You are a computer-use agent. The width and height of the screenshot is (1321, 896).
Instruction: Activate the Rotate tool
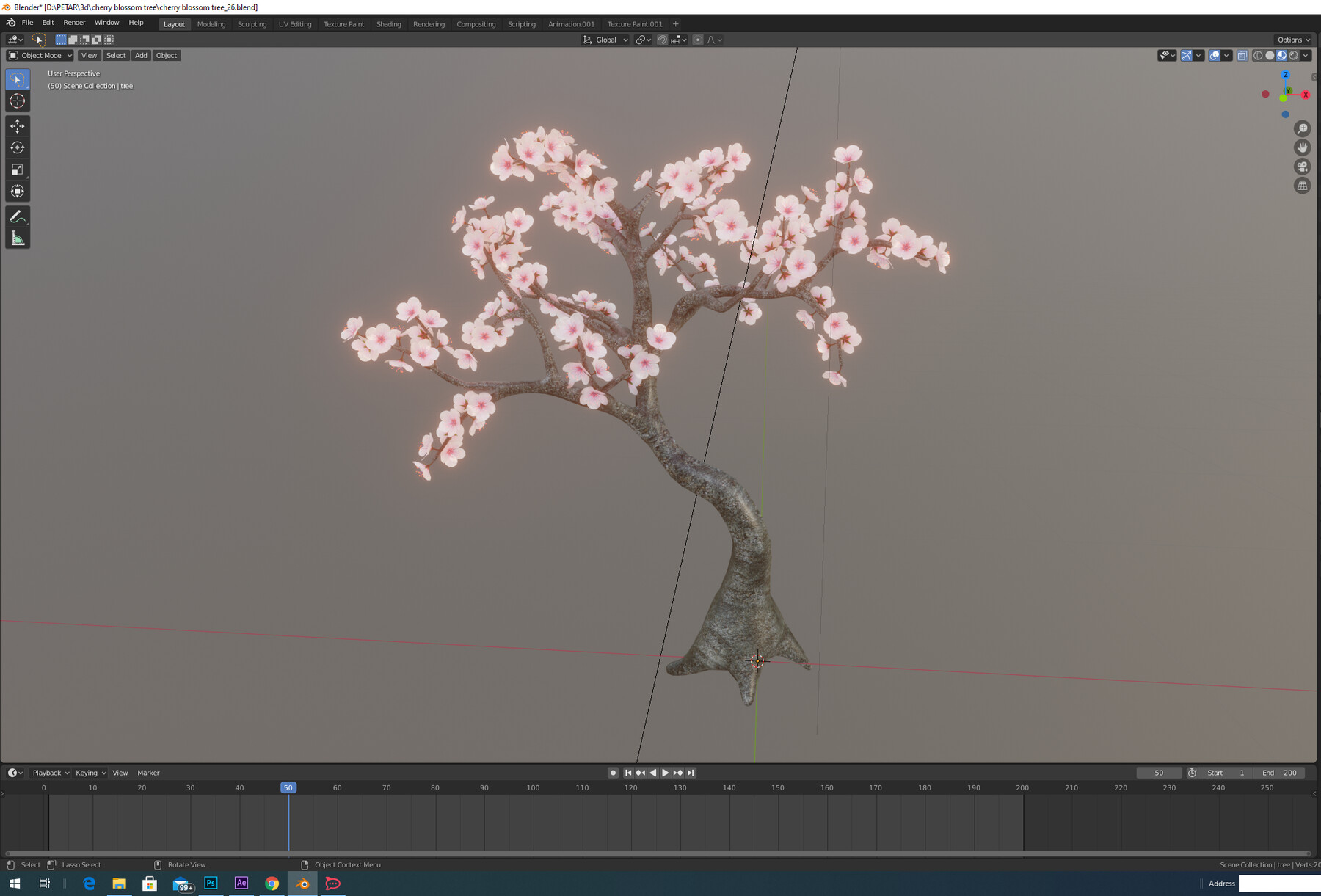(x=18, y=147)
